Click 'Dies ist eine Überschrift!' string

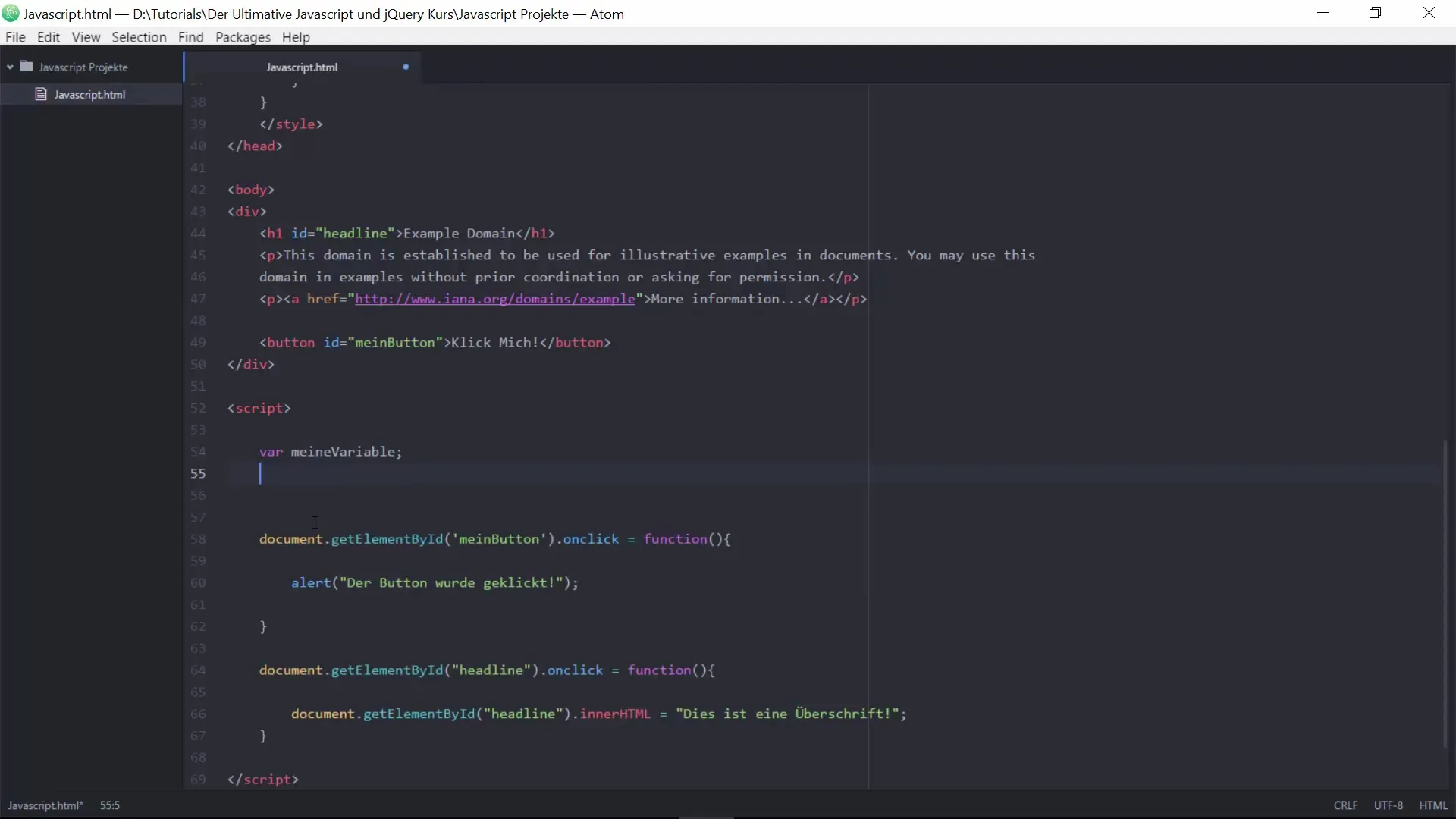(x=787, y=714)
